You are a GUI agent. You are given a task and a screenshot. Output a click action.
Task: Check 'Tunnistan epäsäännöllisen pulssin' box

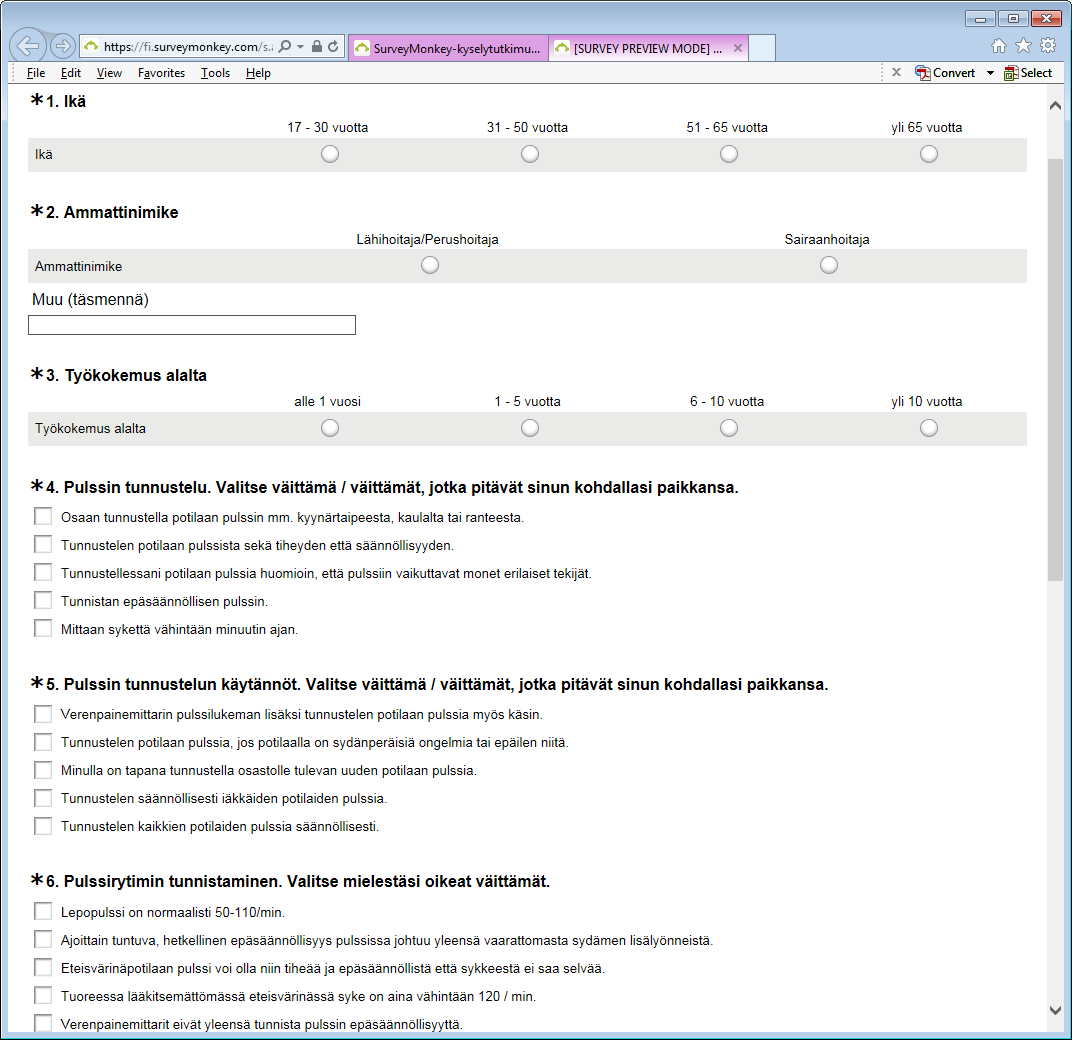[x=43, y=600]
